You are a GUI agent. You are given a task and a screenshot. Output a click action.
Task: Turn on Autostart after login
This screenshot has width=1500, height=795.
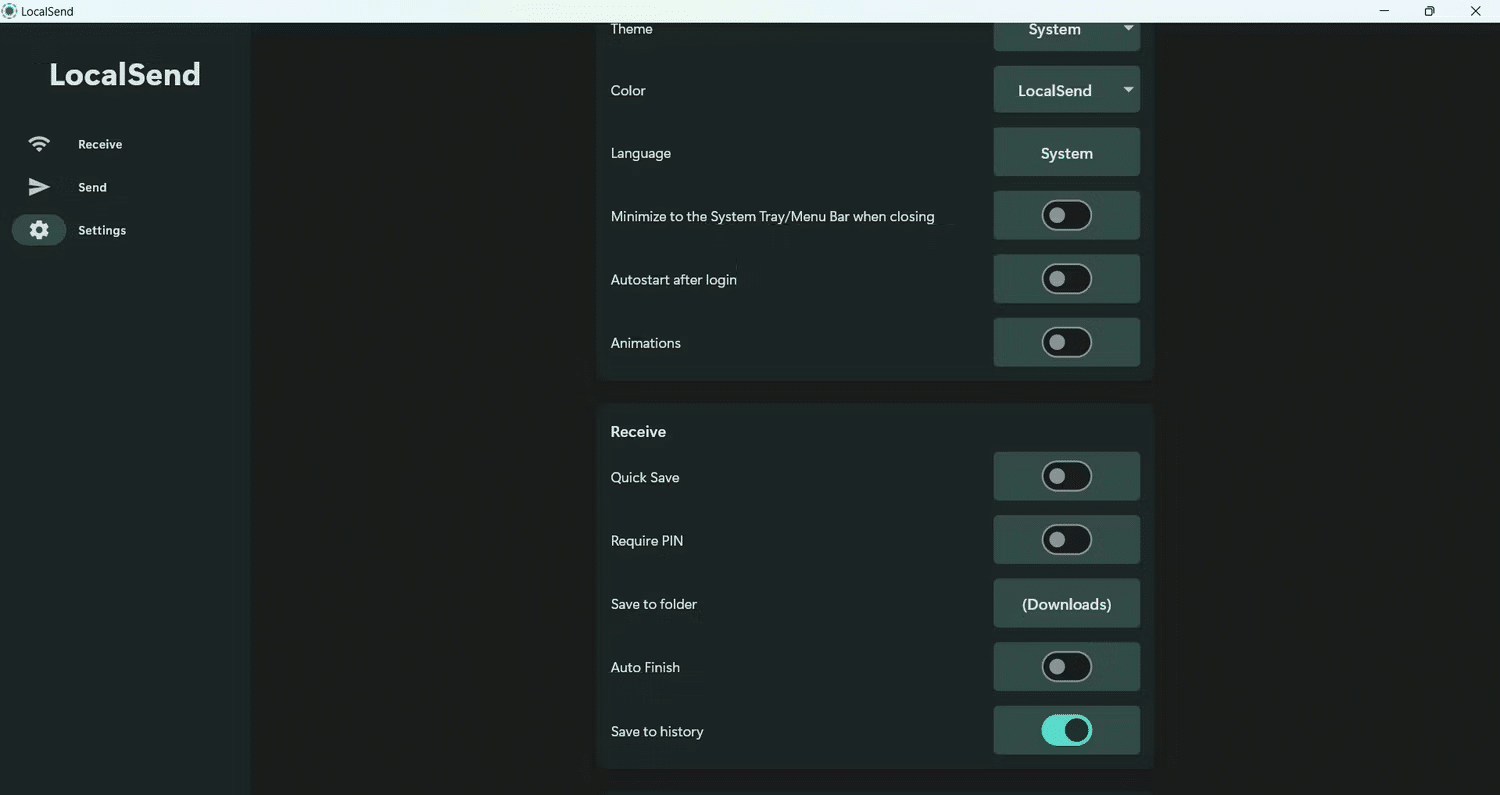click(1066, 279)
